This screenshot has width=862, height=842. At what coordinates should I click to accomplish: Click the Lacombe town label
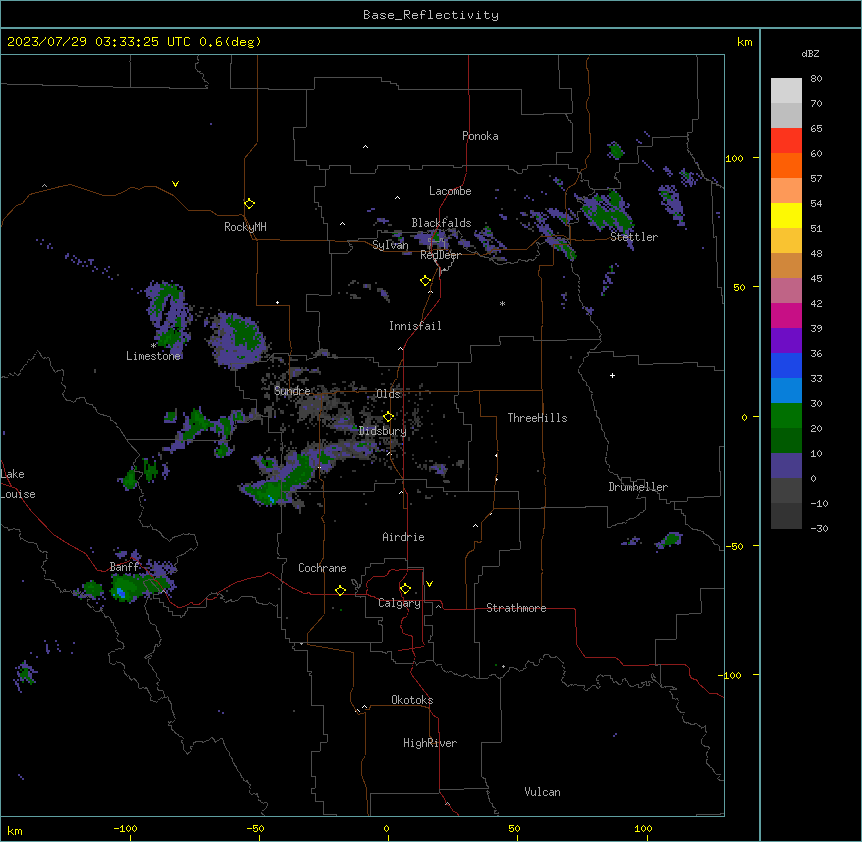coord(450,191)
